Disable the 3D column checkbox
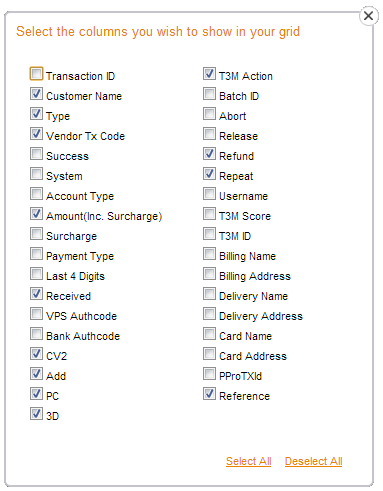 (x=36, y=414)
